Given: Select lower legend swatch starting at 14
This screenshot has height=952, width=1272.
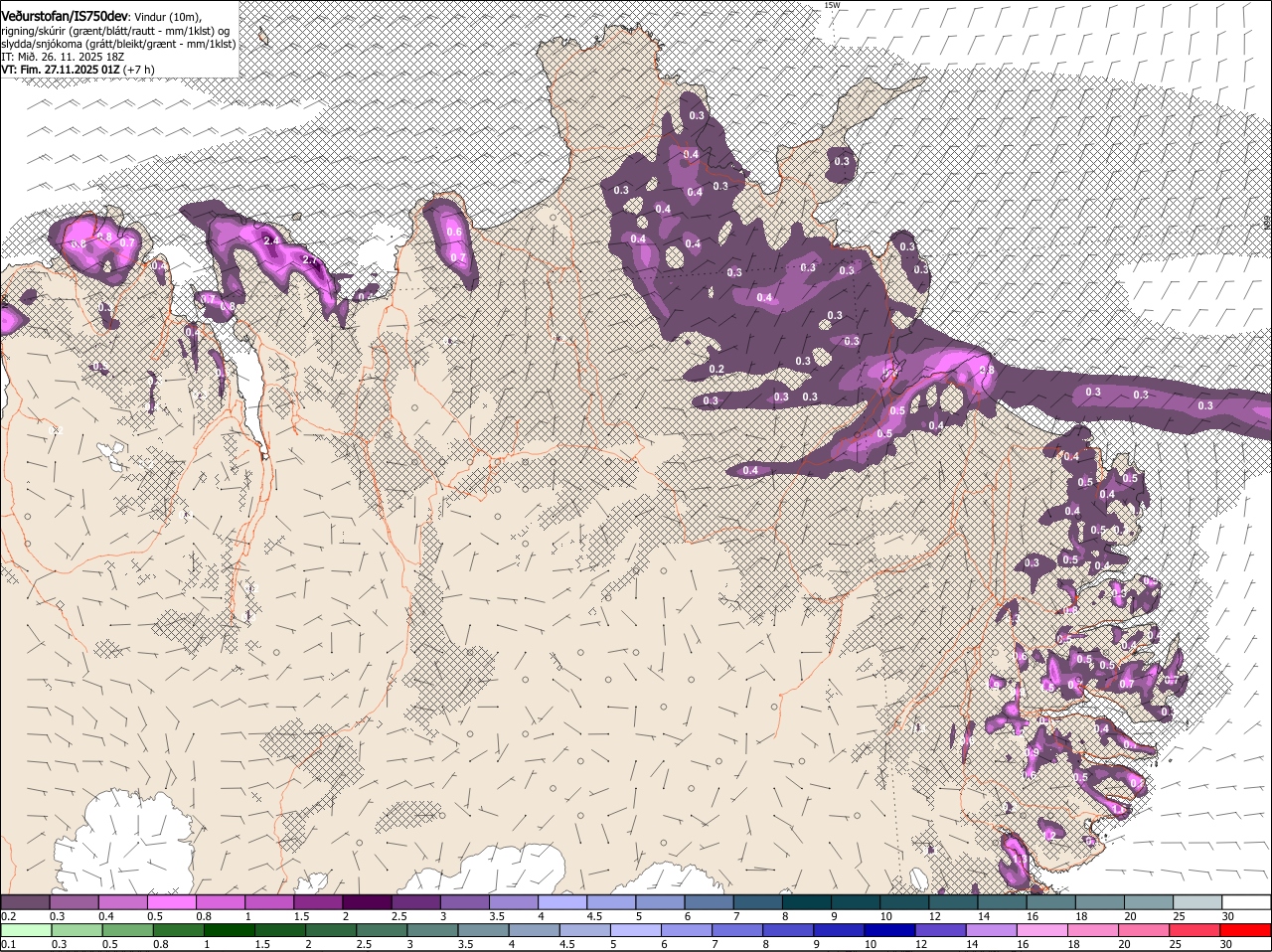Looking at the screenshot, I should tap(992, 930).
